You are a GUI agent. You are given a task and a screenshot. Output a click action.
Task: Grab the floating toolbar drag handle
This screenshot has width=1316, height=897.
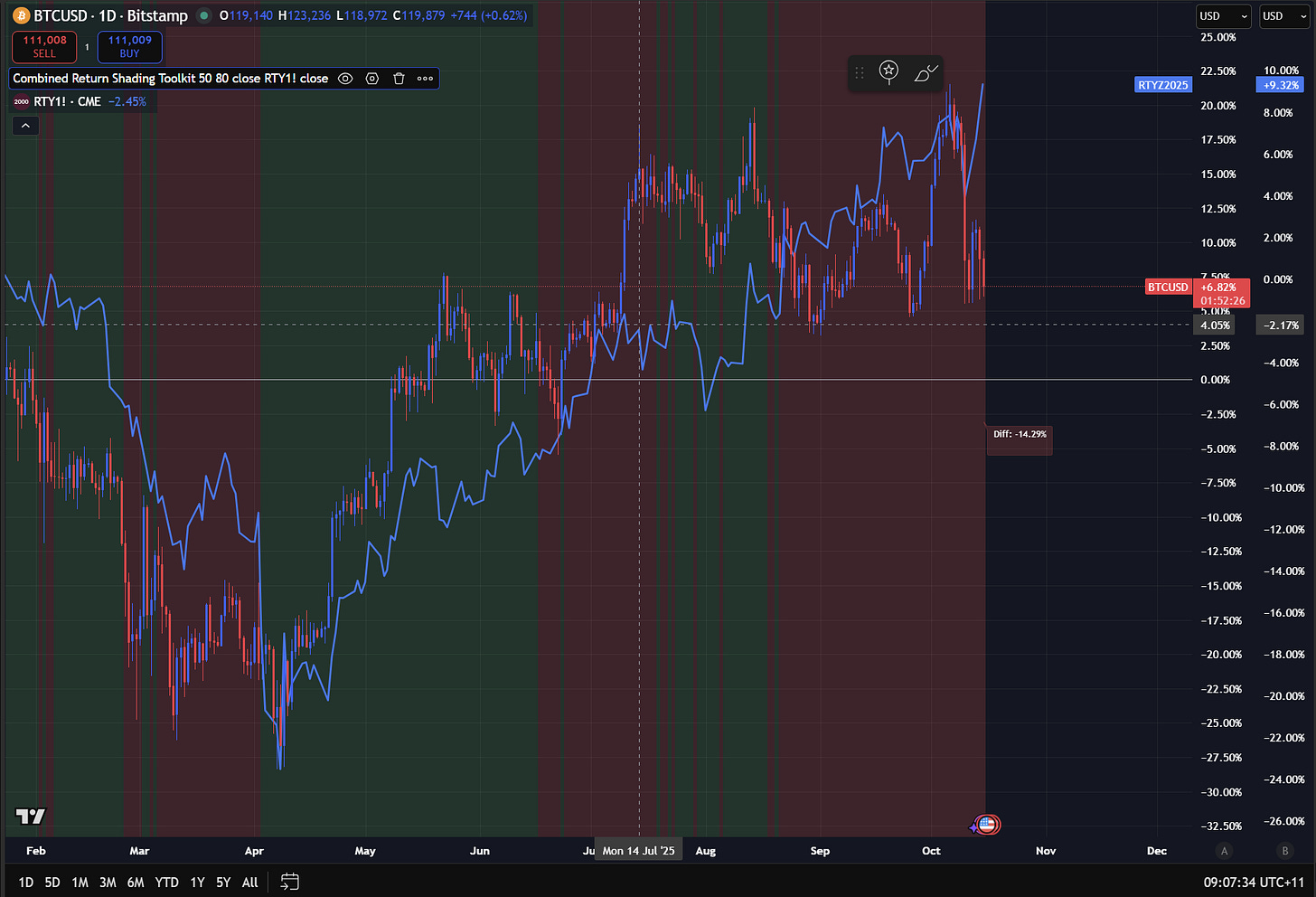click(x=860, y=72)
